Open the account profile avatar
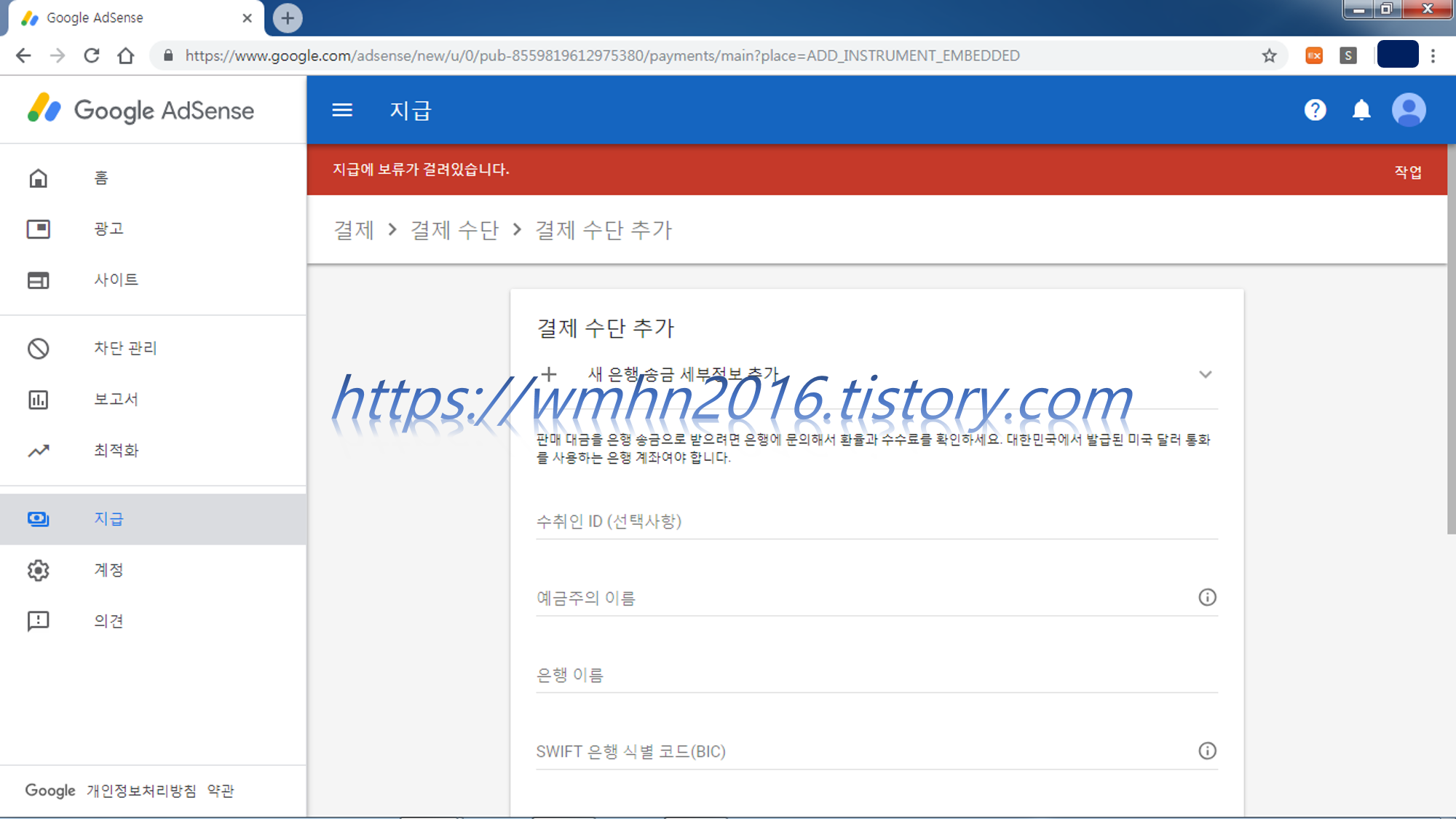 click(1409, 110)
